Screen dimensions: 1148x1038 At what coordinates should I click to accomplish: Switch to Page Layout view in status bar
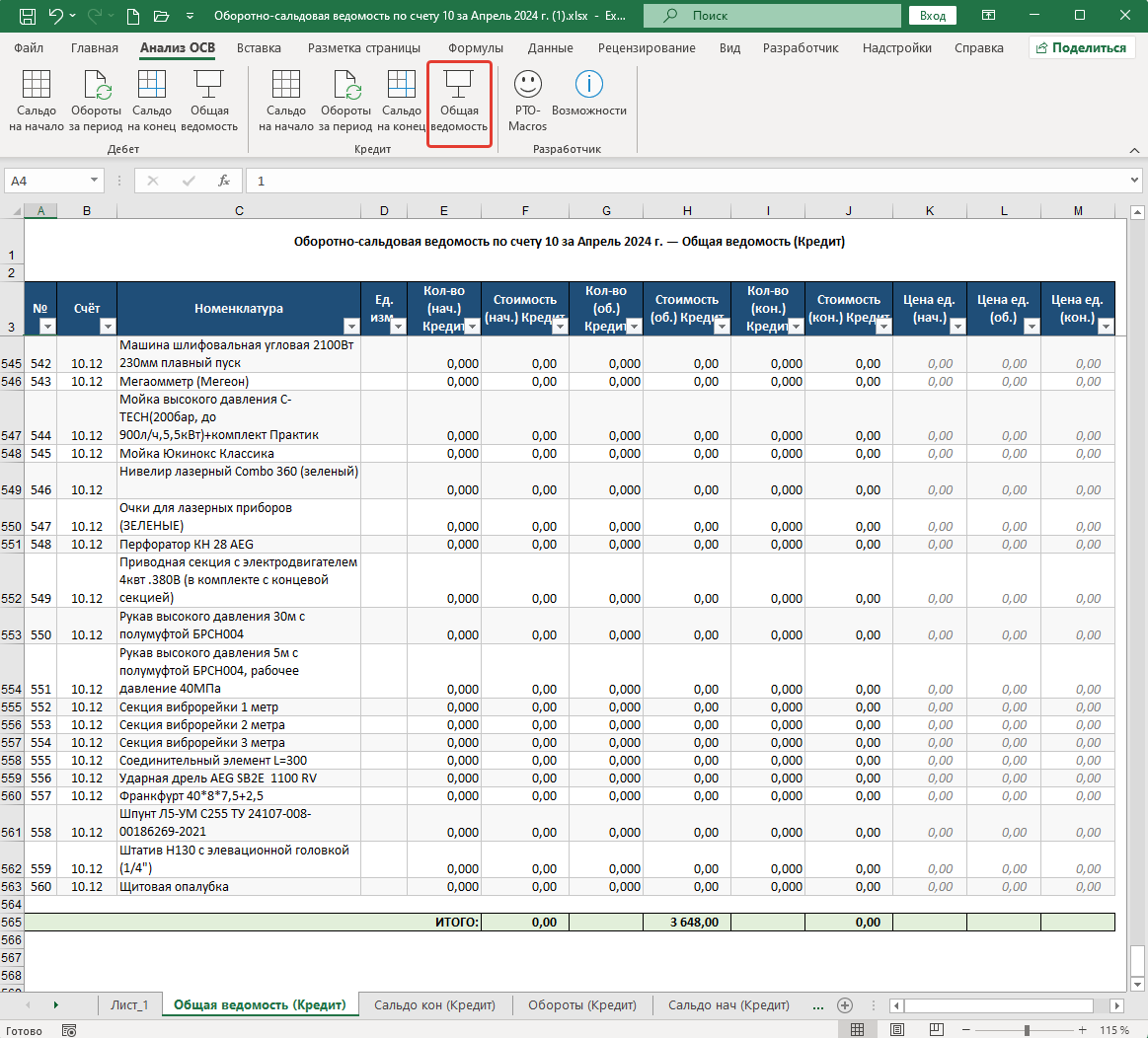897,1030
